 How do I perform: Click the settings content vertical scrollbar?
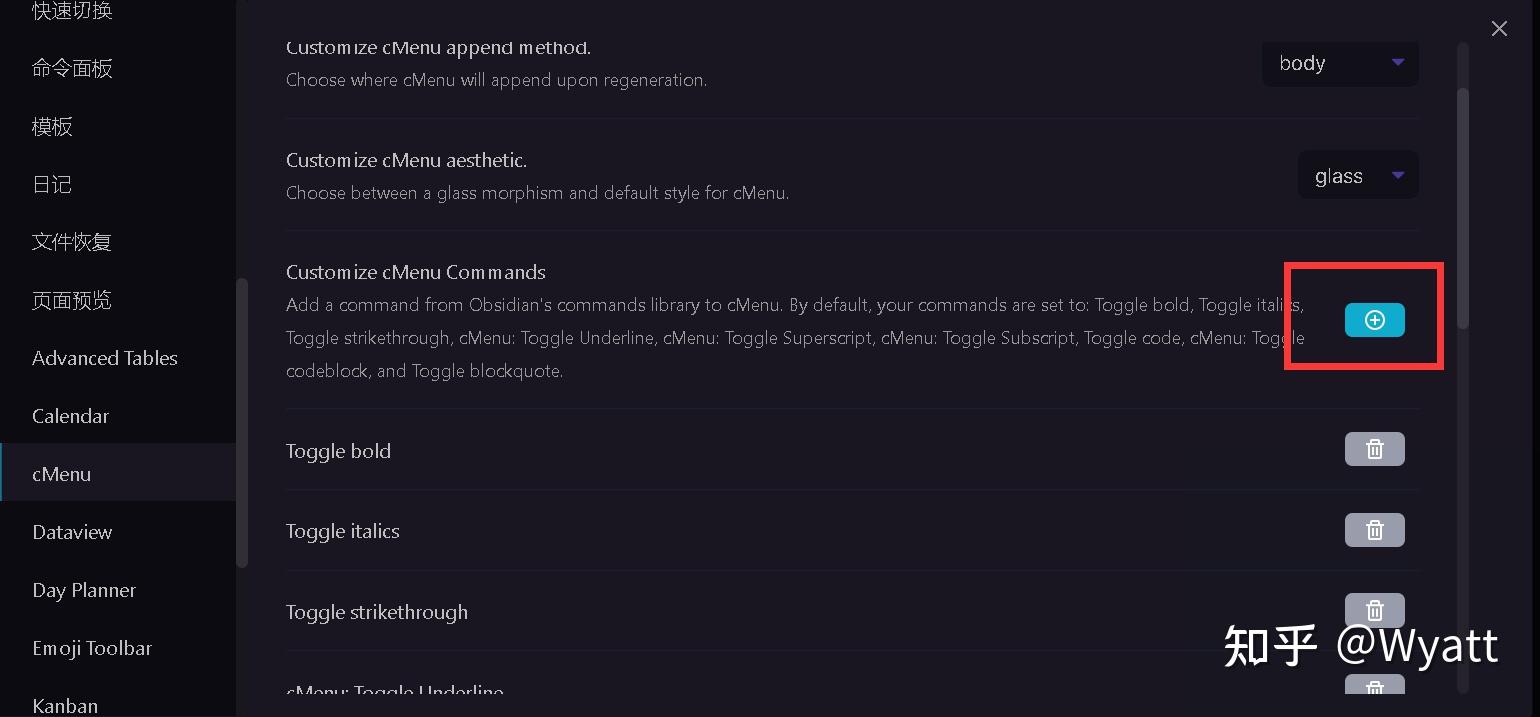click(1463, 208)
